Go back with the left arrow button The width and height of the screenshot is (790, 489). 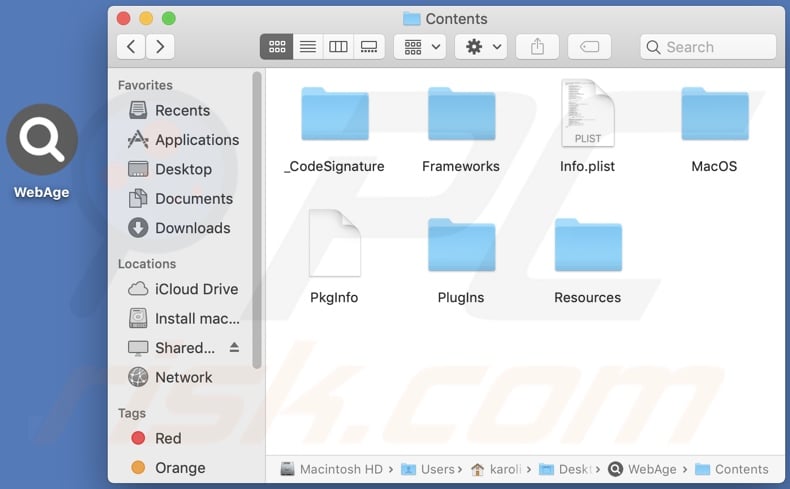(131, 47)
